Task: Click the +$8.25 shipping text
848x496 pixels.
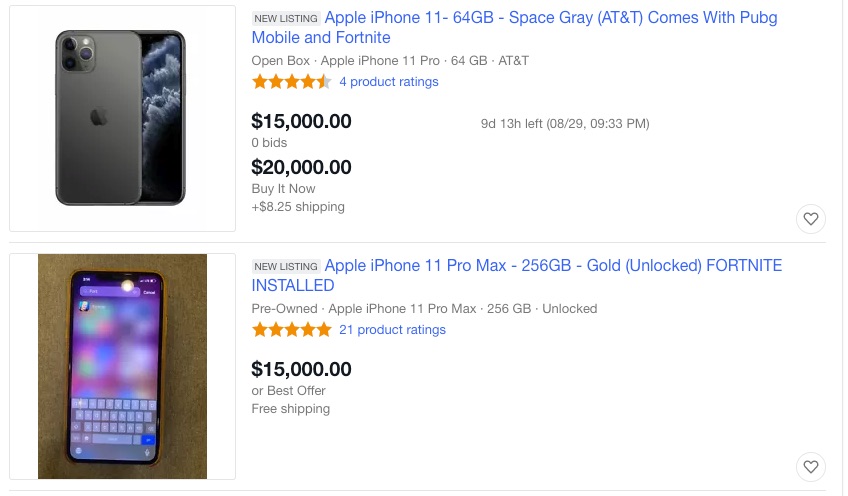Action: (298, 207)
